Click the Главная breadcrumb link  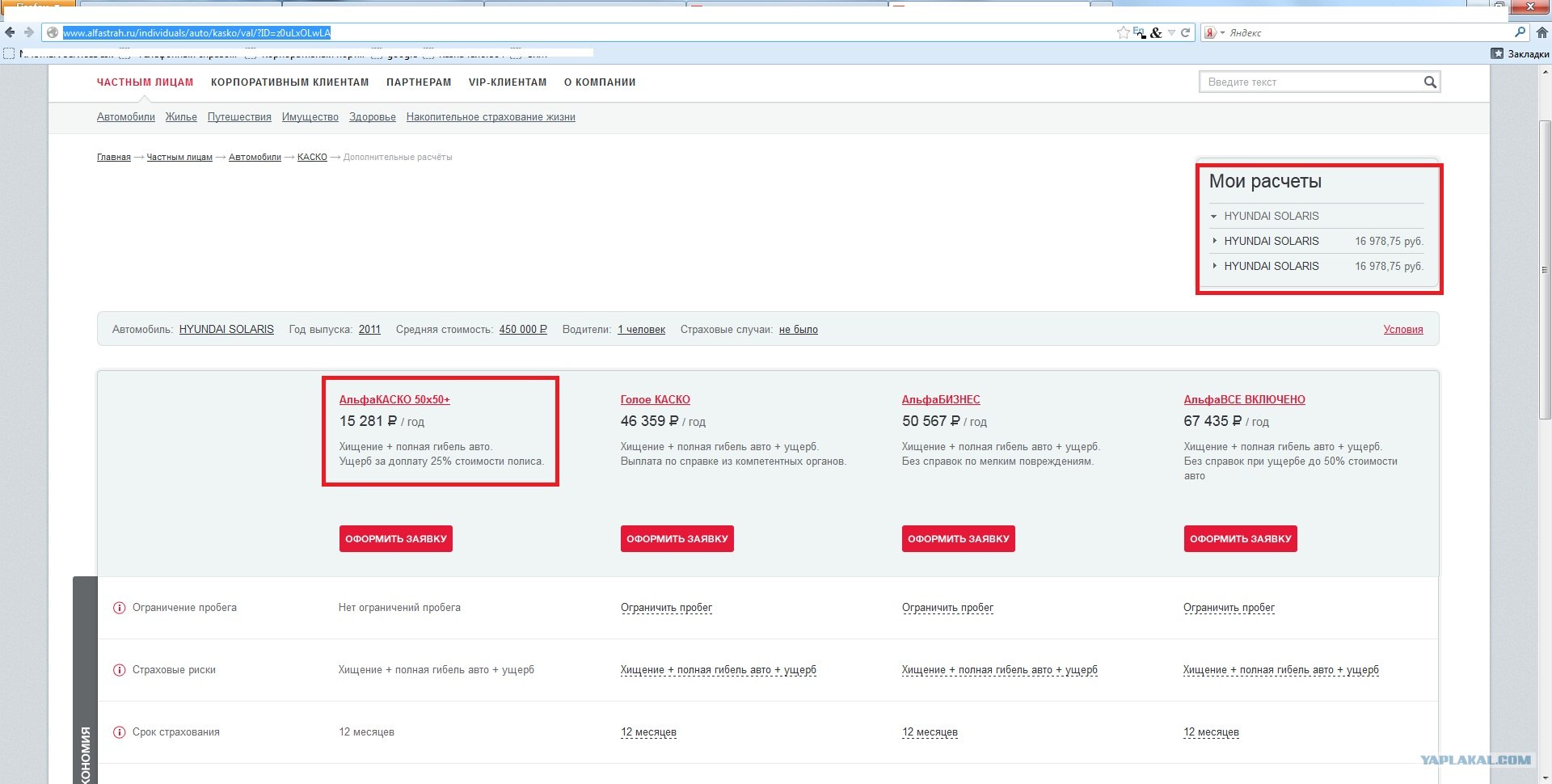[x=114, y=158]
